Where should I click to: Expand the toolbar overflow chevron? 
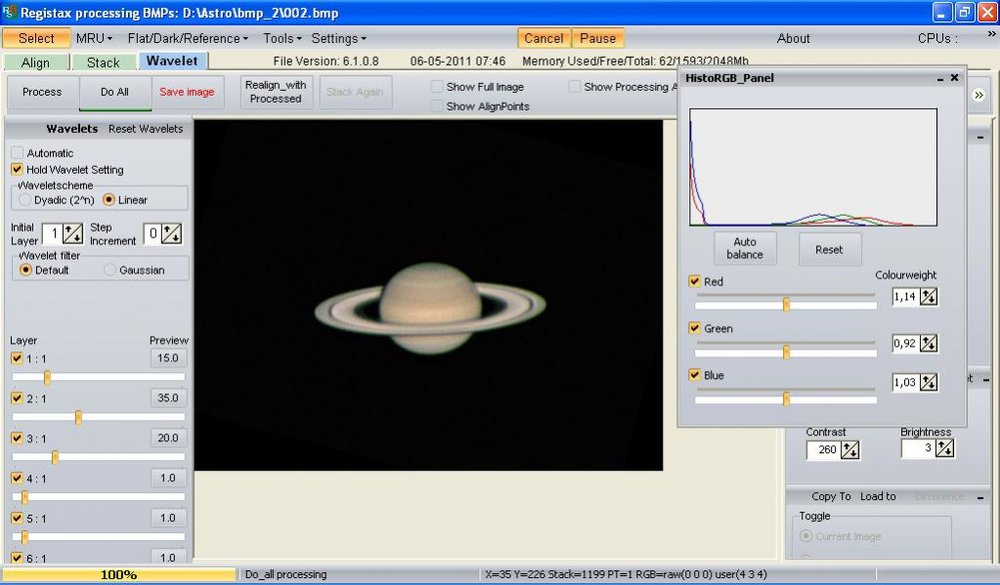[978, 94]
